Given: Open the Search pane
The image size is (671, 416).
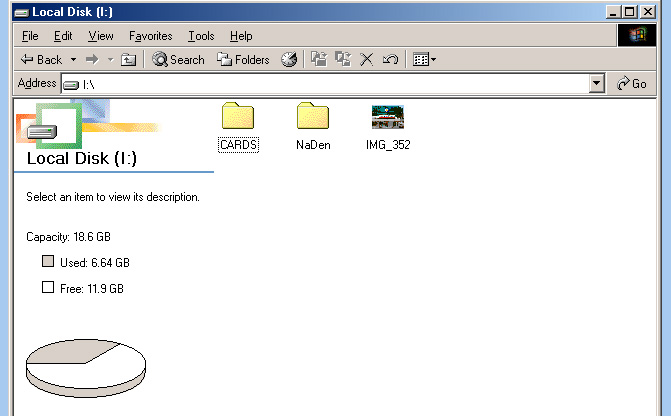Looking at the screenshot, I should (178, 59).
